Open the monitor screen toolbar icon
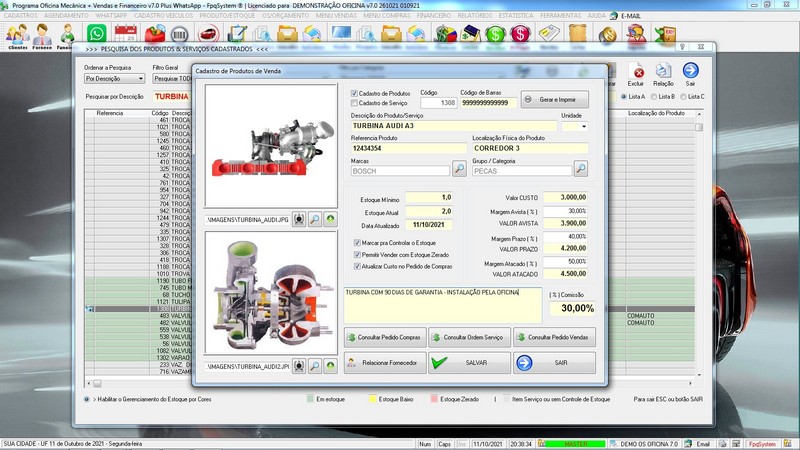 pyautogui.click(x=341, y=34)
